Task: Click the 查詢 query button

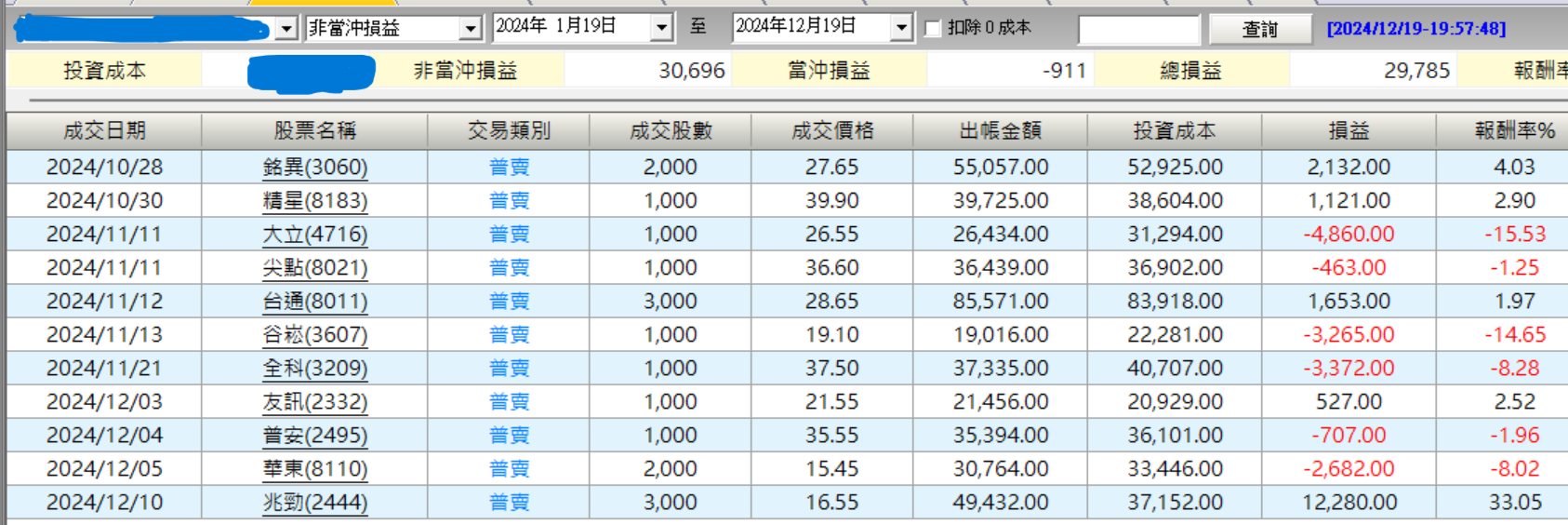Action: click(1260, 30)
